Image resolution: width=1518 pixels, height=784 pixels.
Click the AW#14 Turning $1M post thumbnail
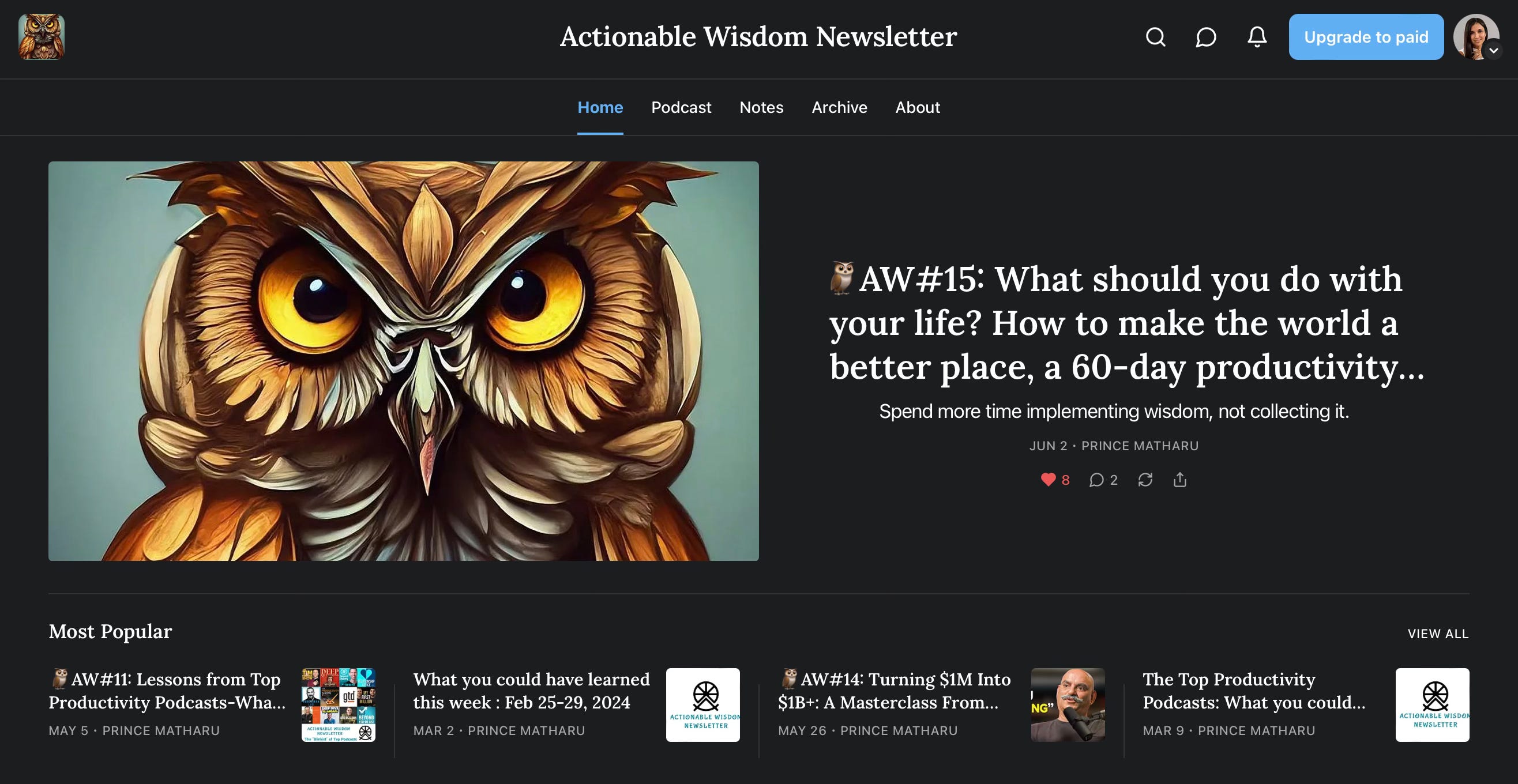[1067, 704]
